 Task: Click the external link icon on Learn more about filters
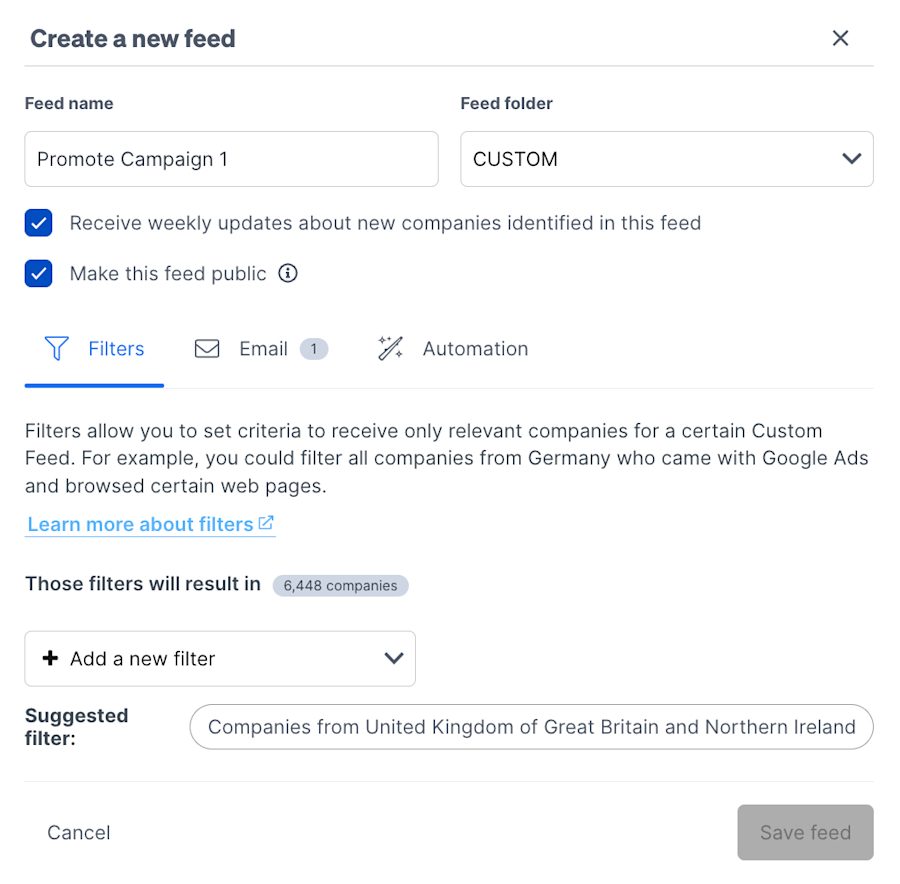[265, 522]
